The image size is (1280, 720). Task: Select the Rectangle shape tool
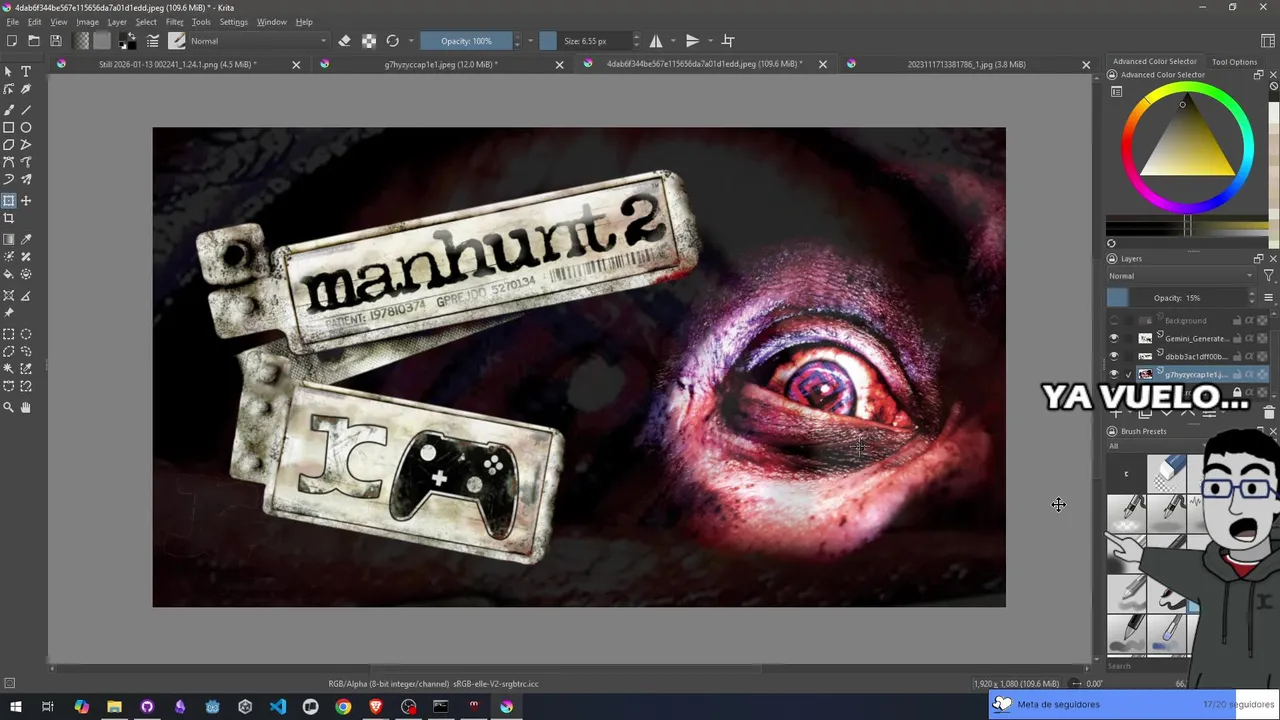[9, 128]
